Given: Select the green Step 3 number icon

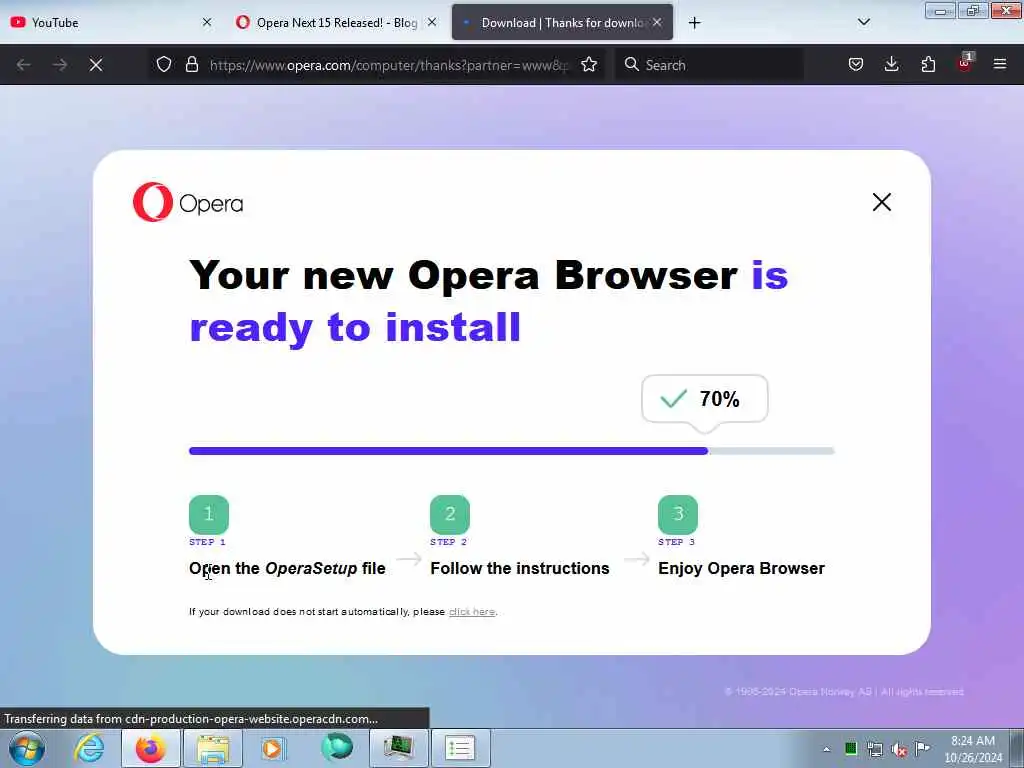Looking at the screenshot, I should 678,514.
